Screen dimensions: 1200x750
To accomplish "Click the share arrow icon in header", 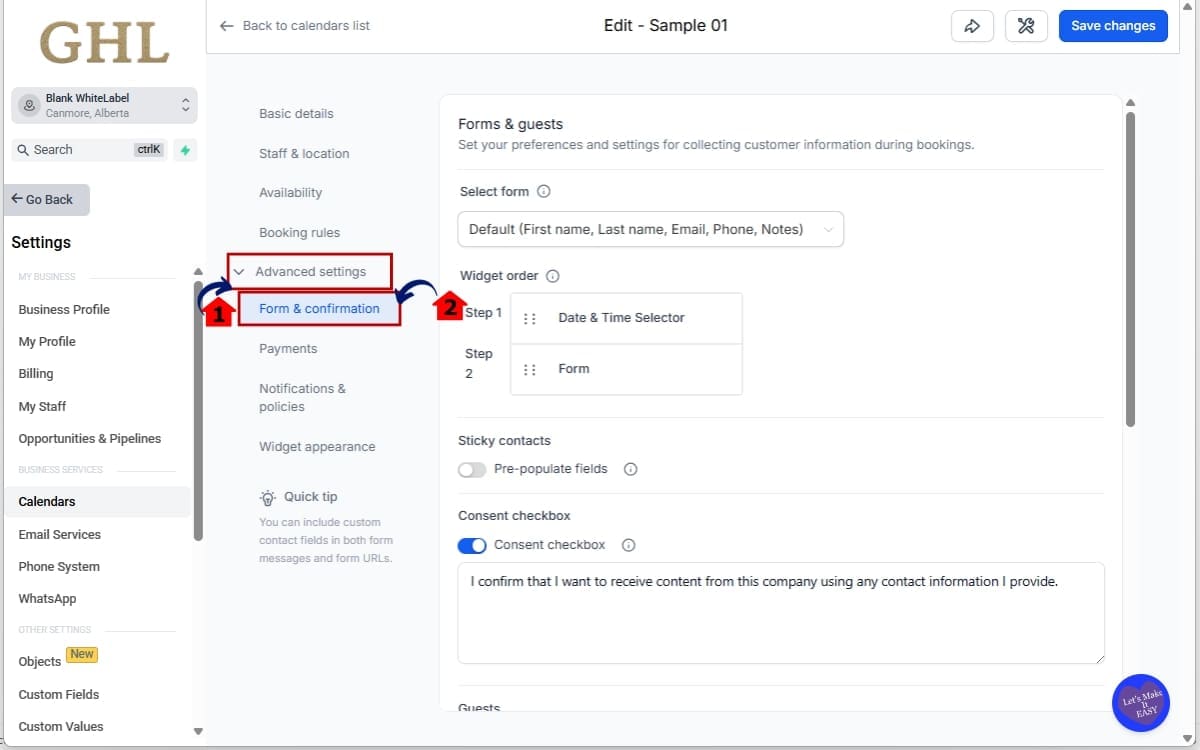I will point(972,26).
